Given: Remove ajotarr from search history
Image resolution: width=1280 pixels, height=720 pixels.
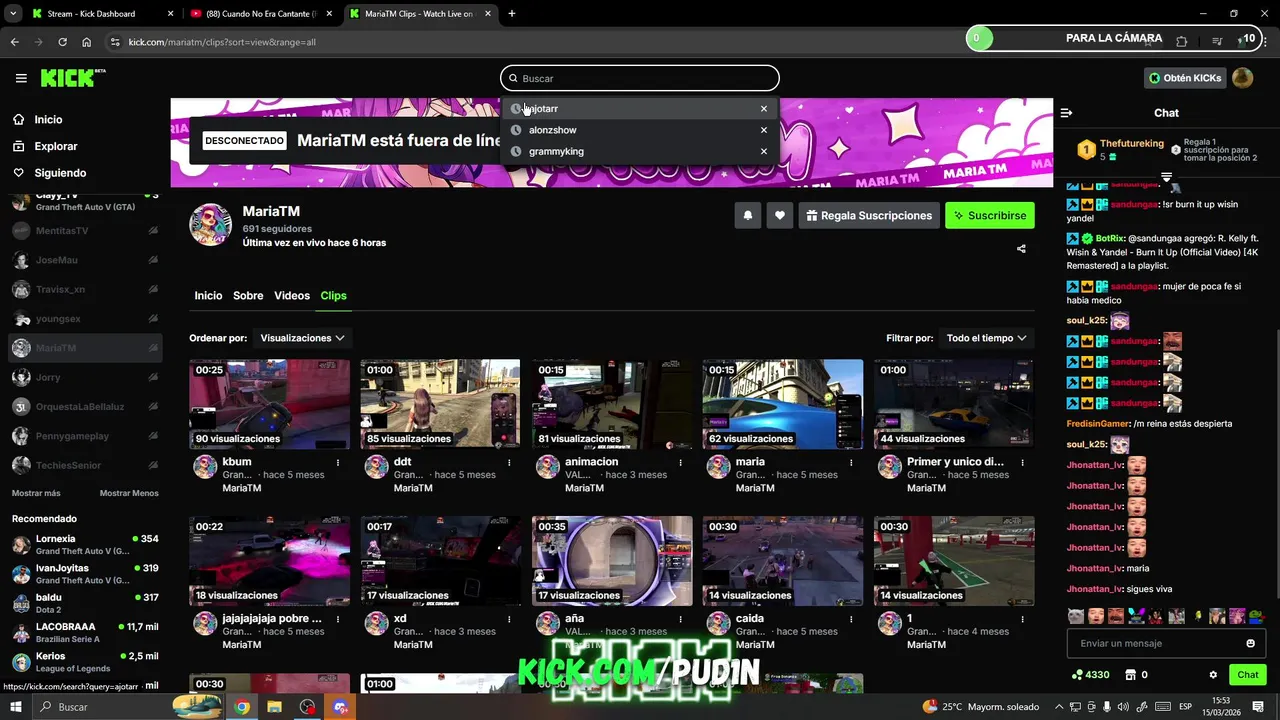Looking at the screenshot, I should click(x=764, y=108).
